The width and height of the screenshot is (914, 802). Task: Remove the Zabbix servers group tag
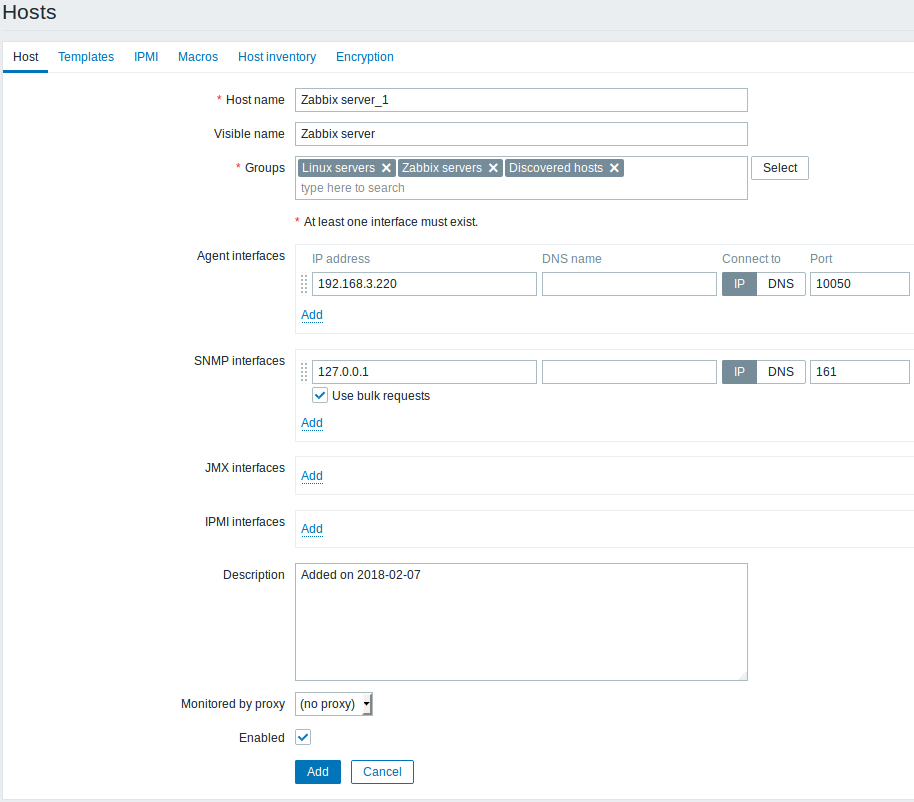tap(493, 168)
